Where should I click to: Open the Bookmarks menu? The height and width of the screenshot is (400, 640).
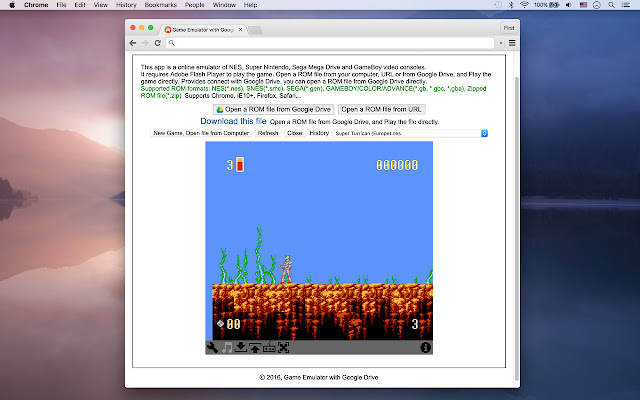161,5
